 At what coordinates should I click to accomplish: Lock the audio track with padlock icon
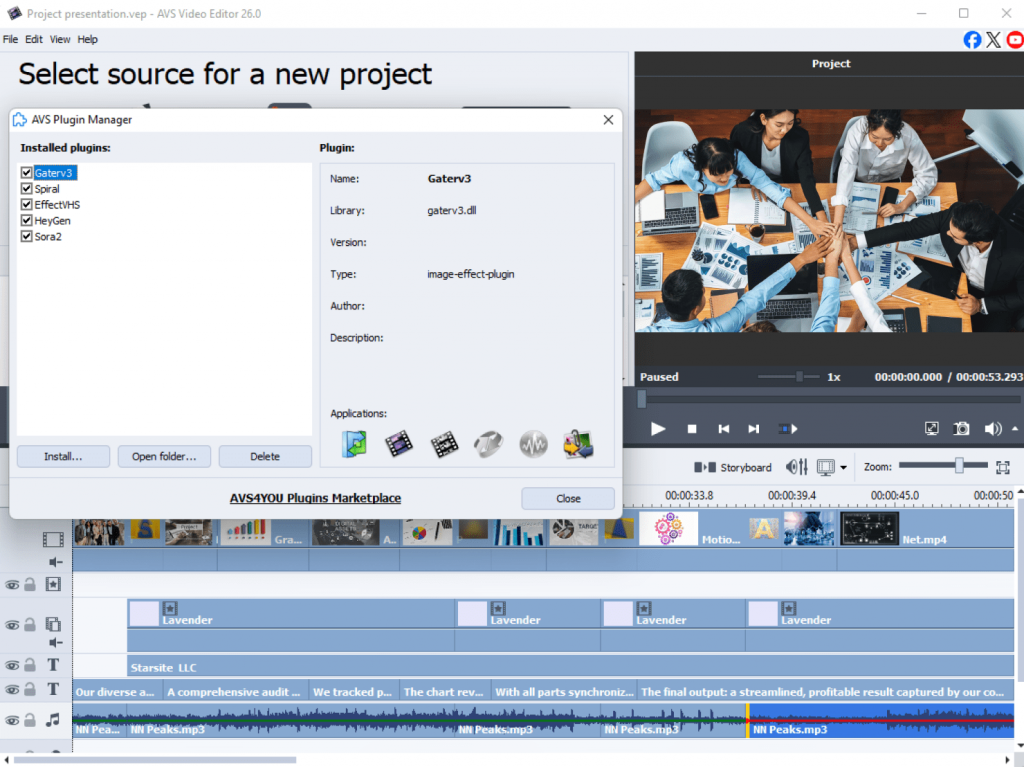pos(30,720)
